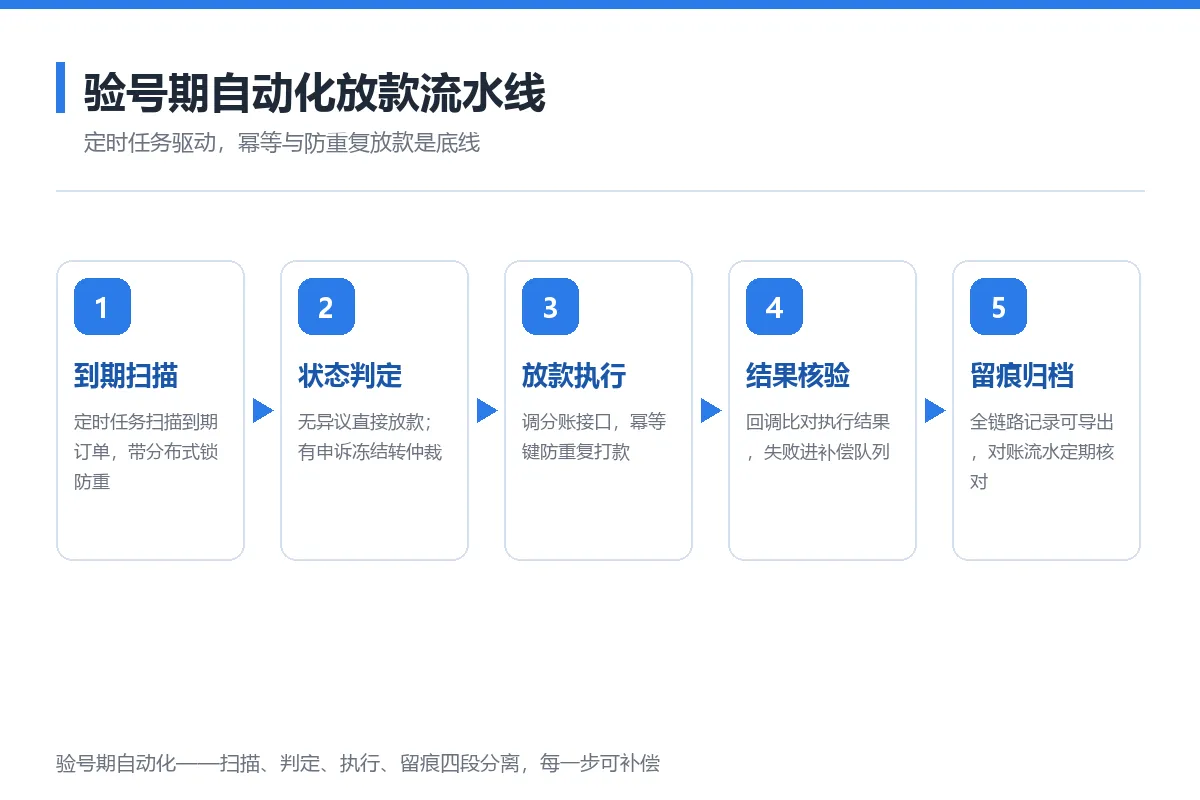Select the 放款执行 heading
This screenshot has width=1200, height=800.
574,376
